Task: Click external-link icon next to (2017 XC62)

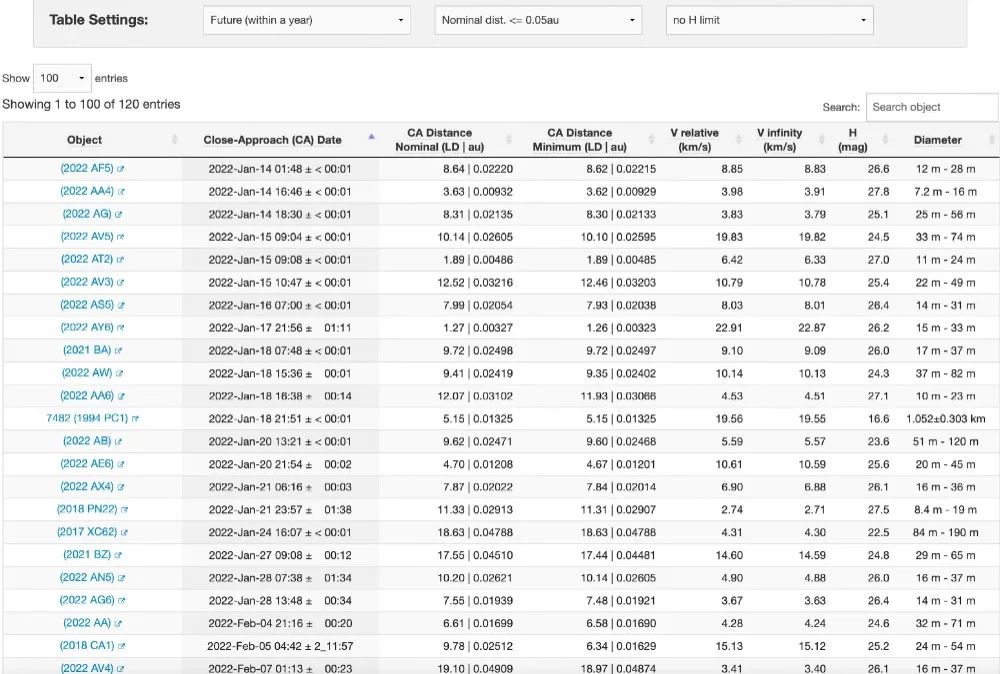Action: [x=125, y=532]
